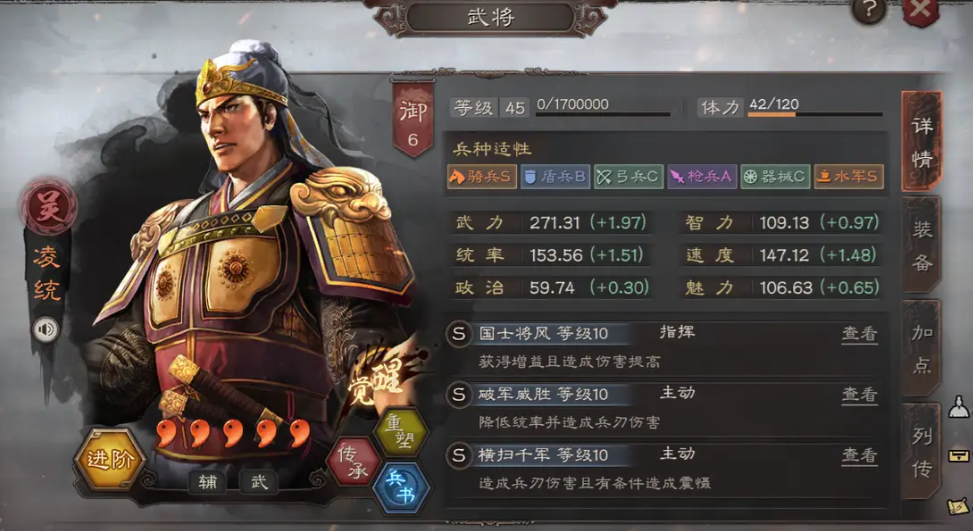Switch to the 加点 side tab

[921, 349]
